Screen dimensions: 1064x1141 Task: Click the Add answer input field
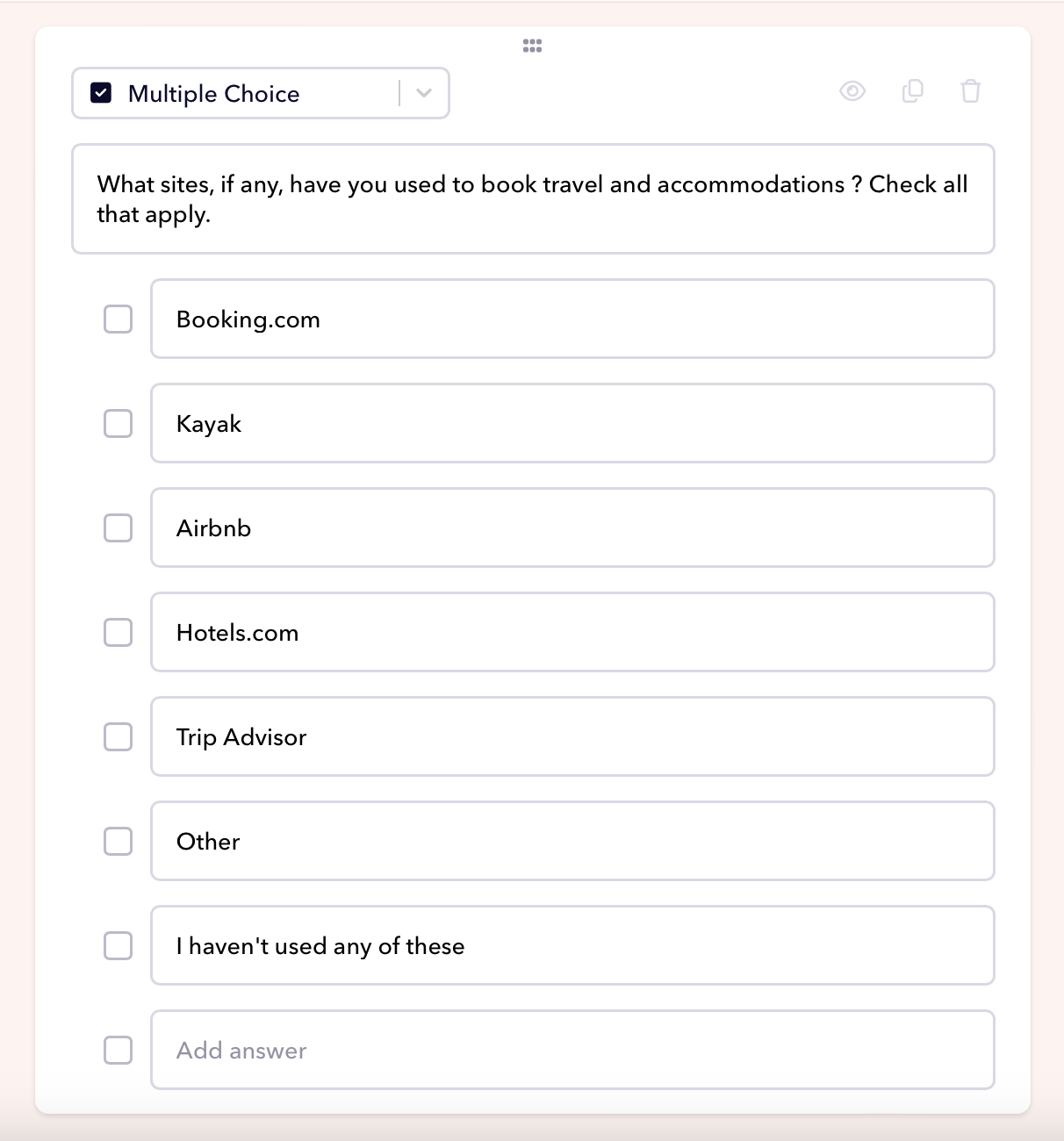coord(572,1051)
